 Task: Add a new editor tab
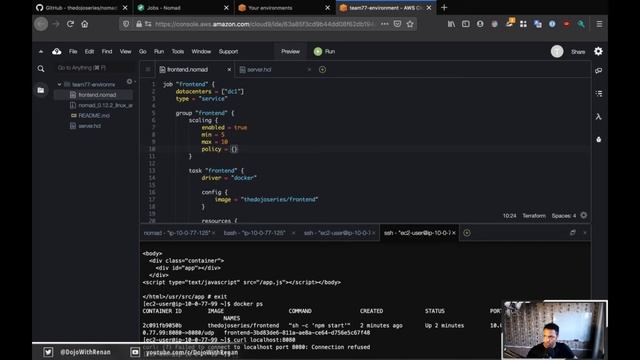(322, 69)
